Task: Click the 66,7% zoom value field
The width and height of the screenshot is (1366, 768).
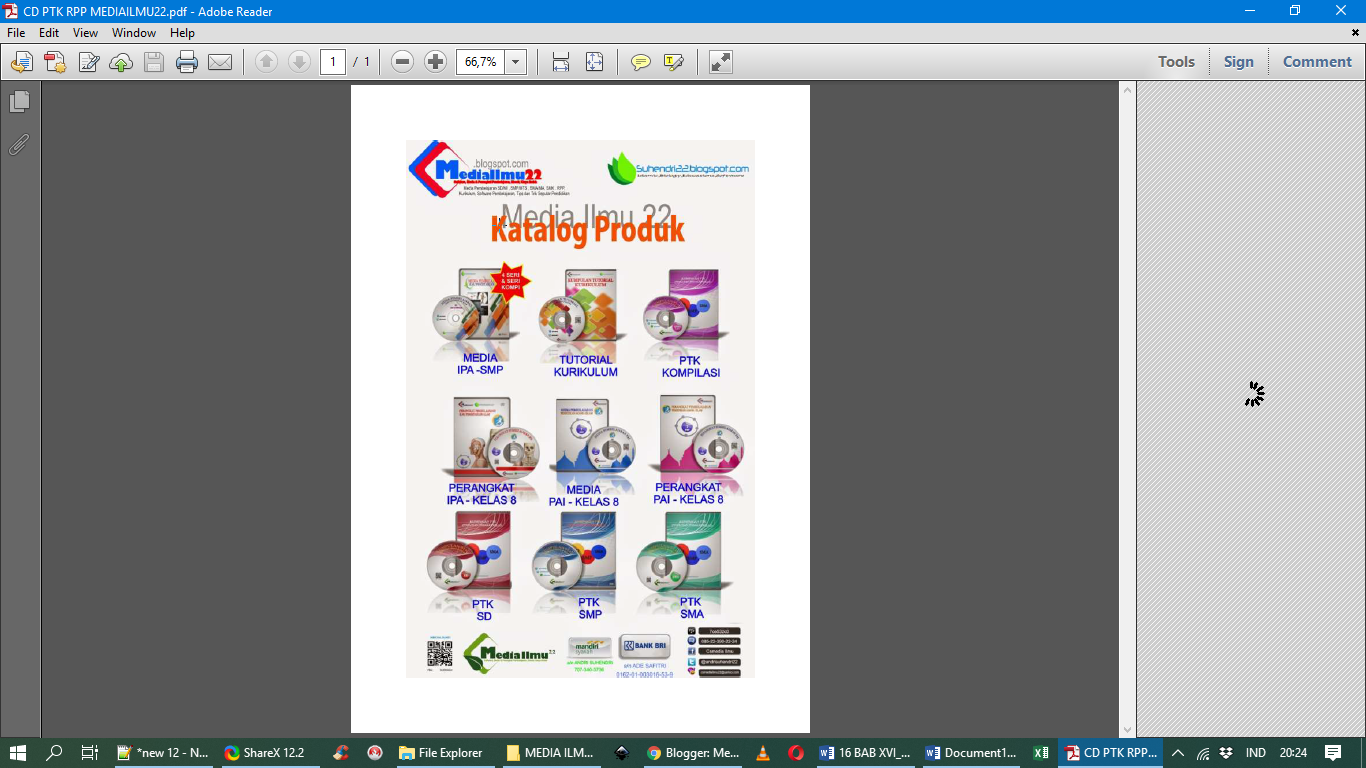Action: click(481, 62)
